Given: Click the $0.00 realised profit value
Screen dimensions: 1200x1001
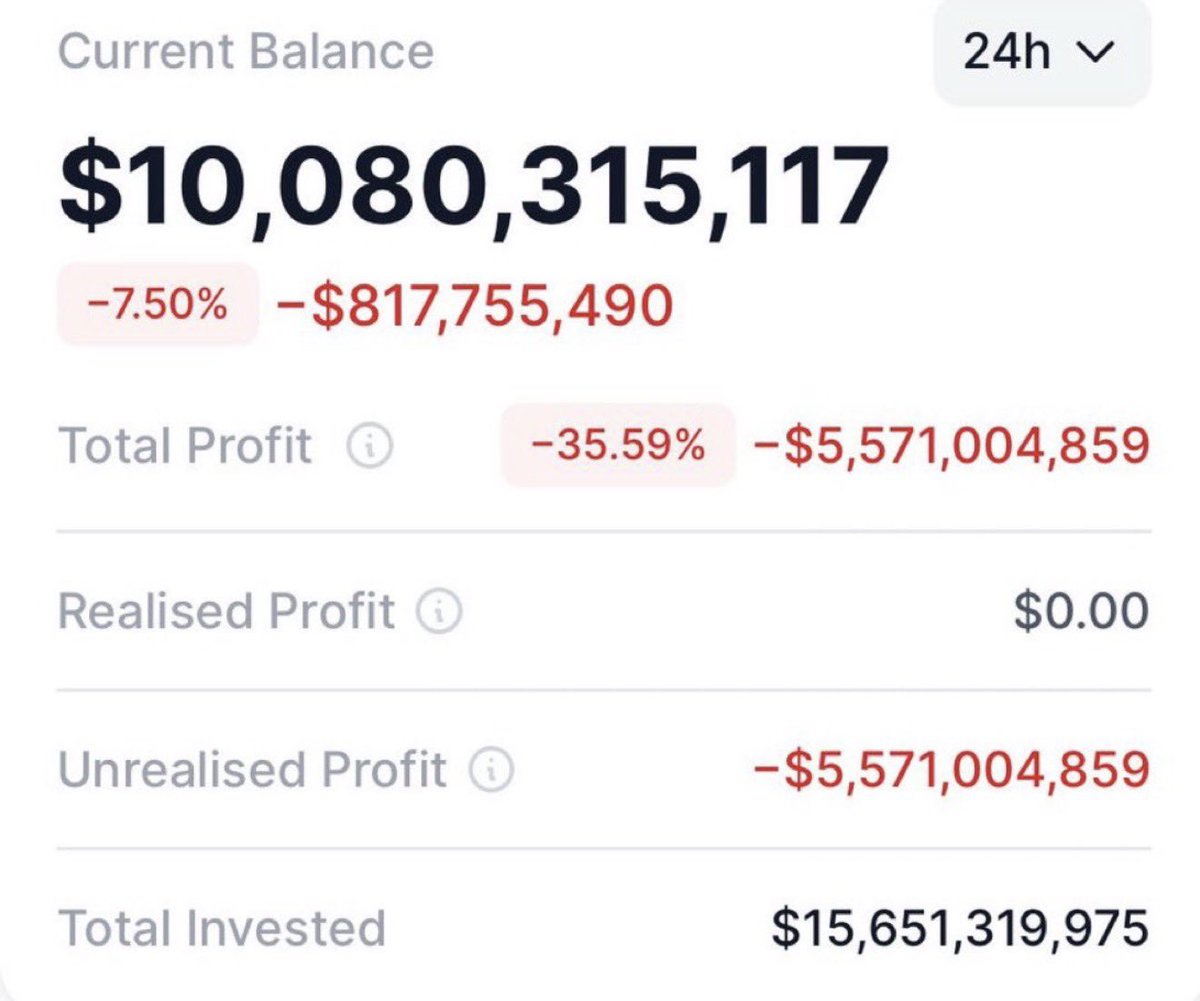Looking at the screenshot, I should [1081, 611].
